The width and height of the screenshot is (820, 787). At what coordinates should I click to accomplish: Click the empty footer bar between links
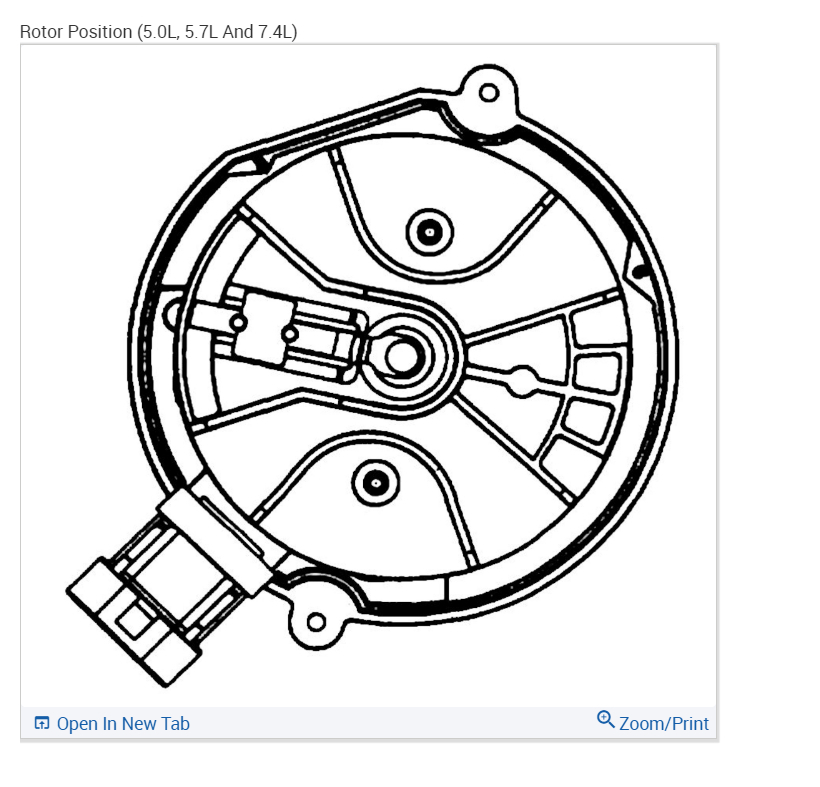click(392, 724)
